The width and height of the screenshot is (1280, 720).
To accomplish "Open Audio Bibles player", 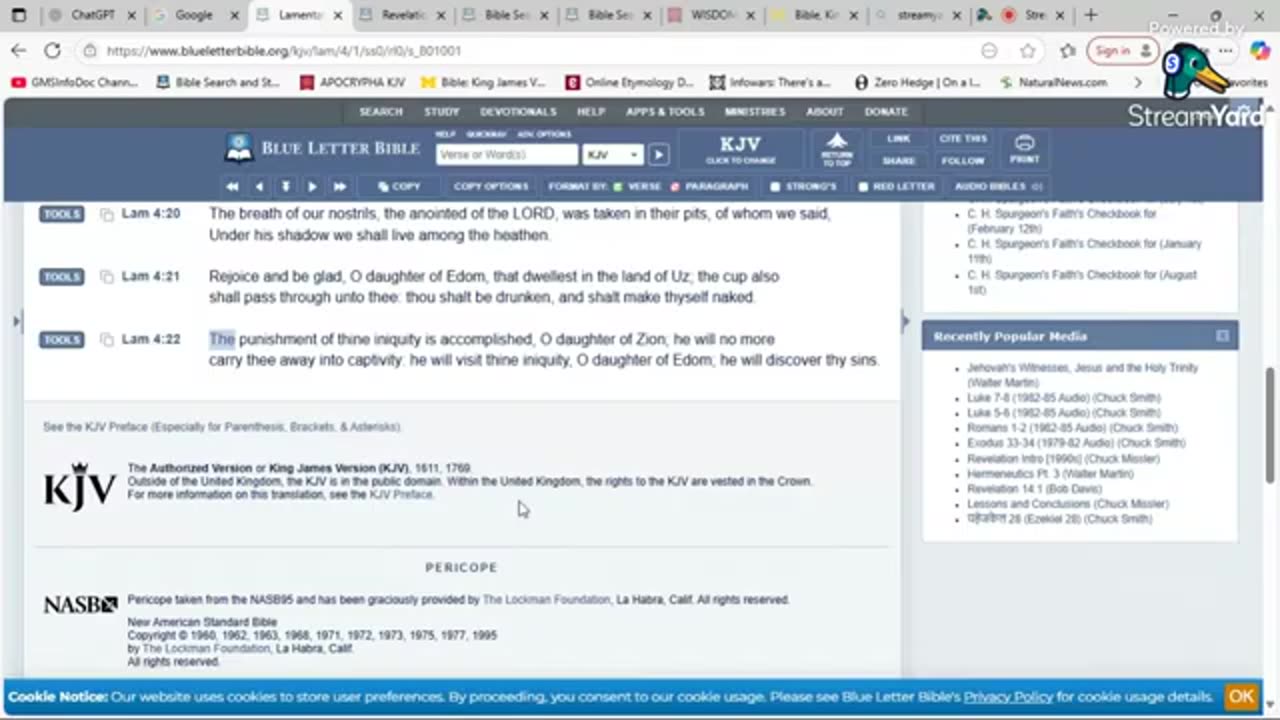I will (x=998, y=186).
